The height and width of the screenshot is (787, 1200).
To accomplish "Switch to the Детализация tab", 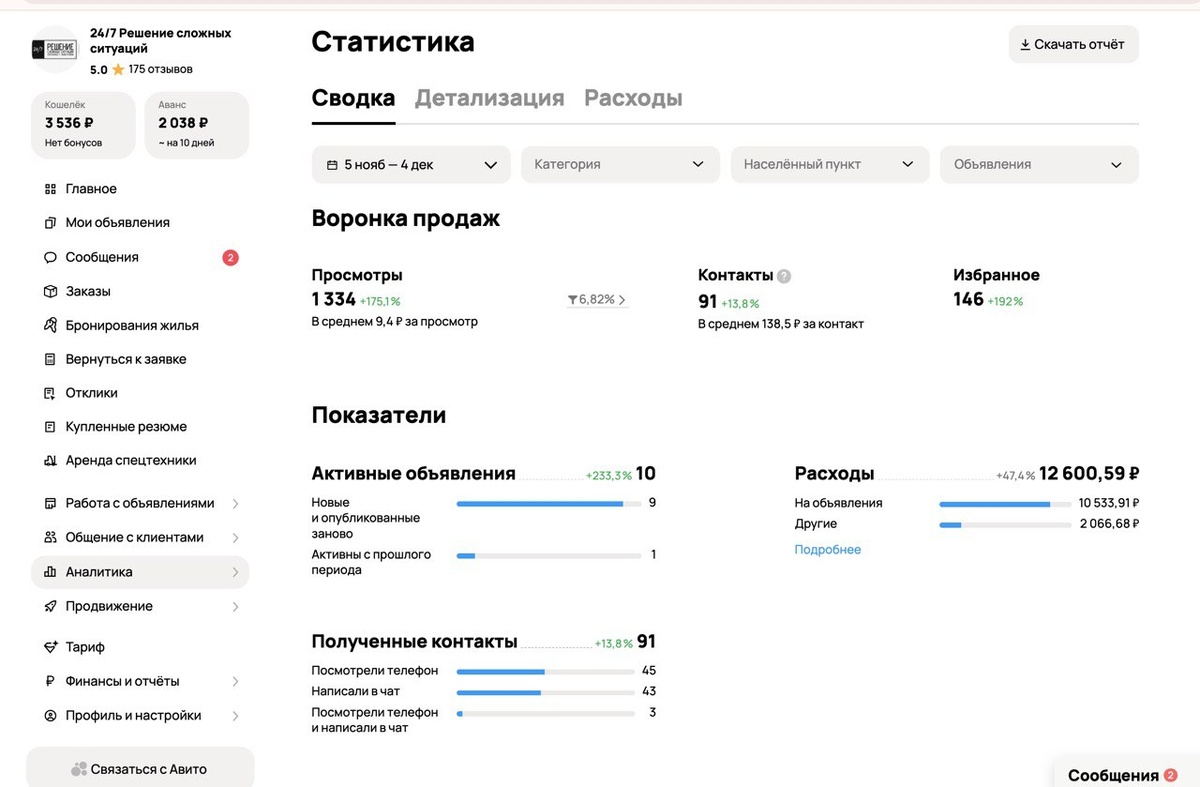I will point(490,98).
